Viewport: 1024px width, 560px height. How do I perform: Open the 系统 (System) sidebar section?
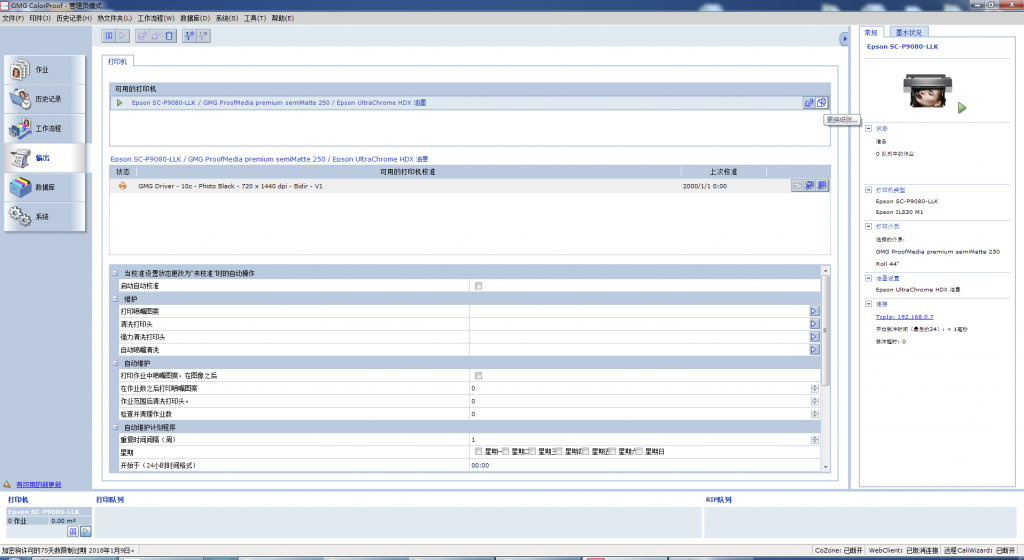click(x=44, y=216)
